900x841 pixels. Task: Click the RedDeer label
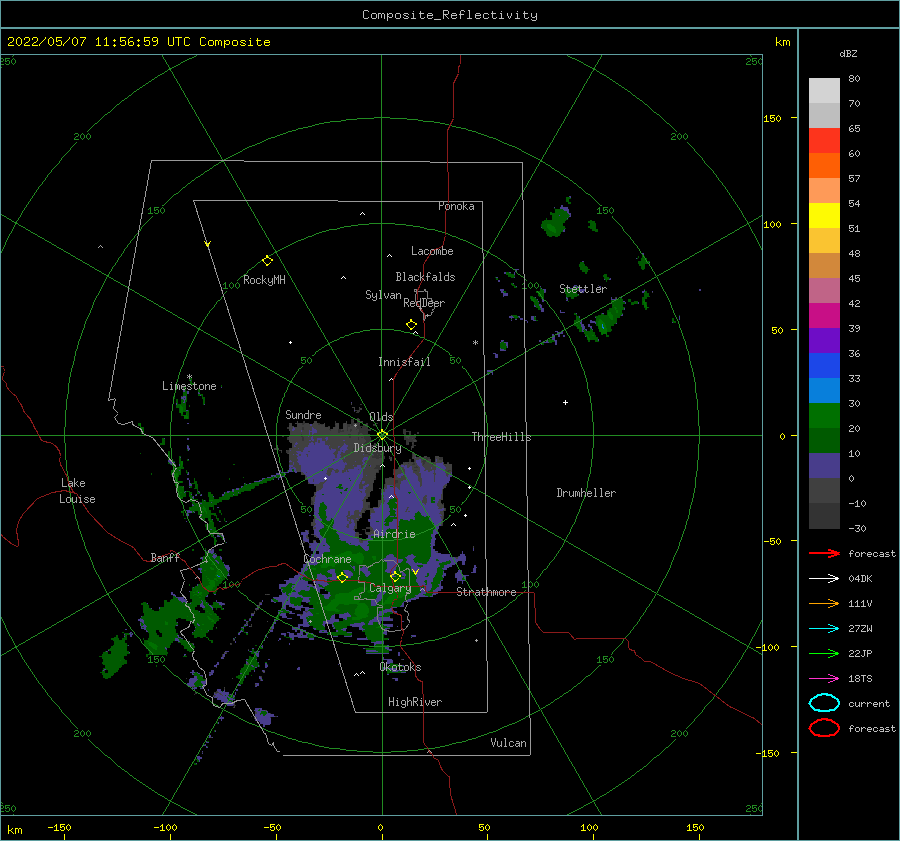tap(424, 303)
